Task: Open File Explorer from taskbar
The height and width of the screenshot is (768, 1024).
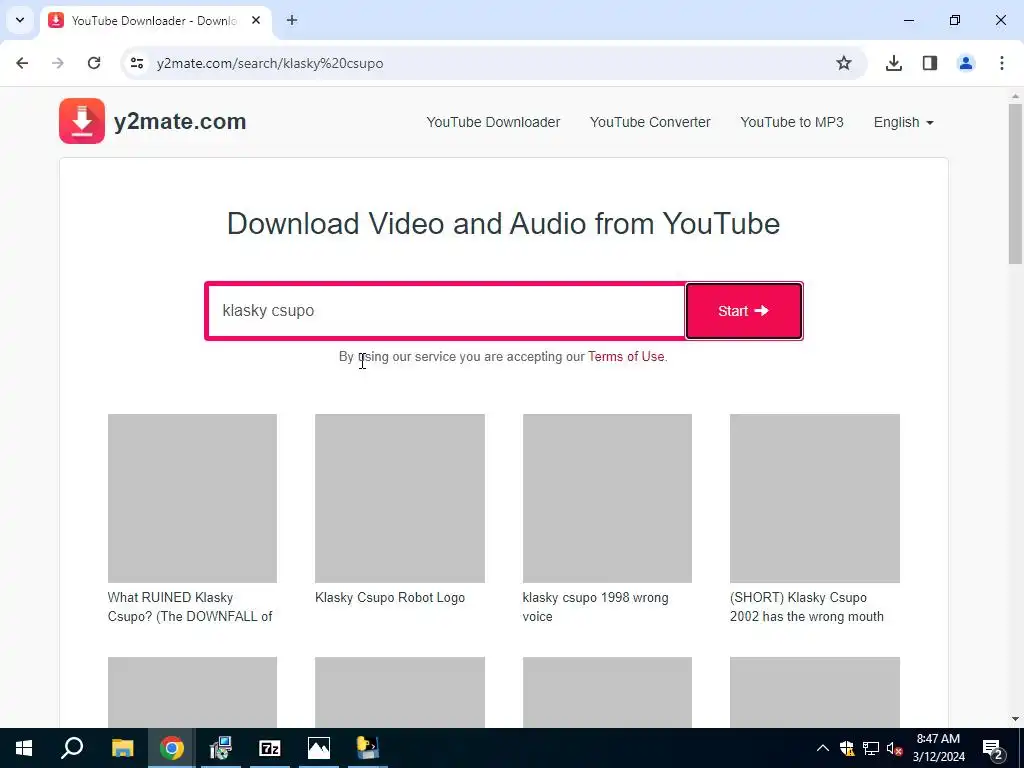Action: coord(122,748)
